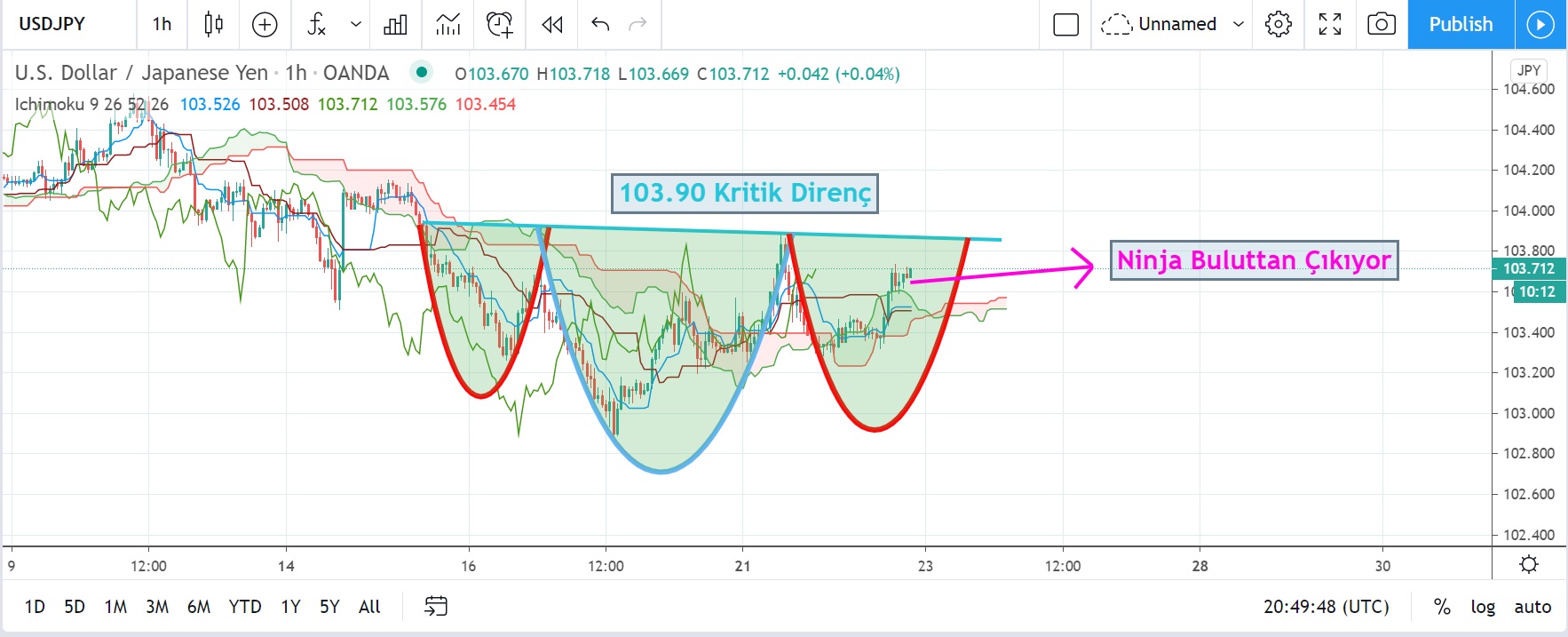This screenshot has width=1568, height=637.
Task: Open the USDJPY symbol search
Action: [x=52, y=24]
